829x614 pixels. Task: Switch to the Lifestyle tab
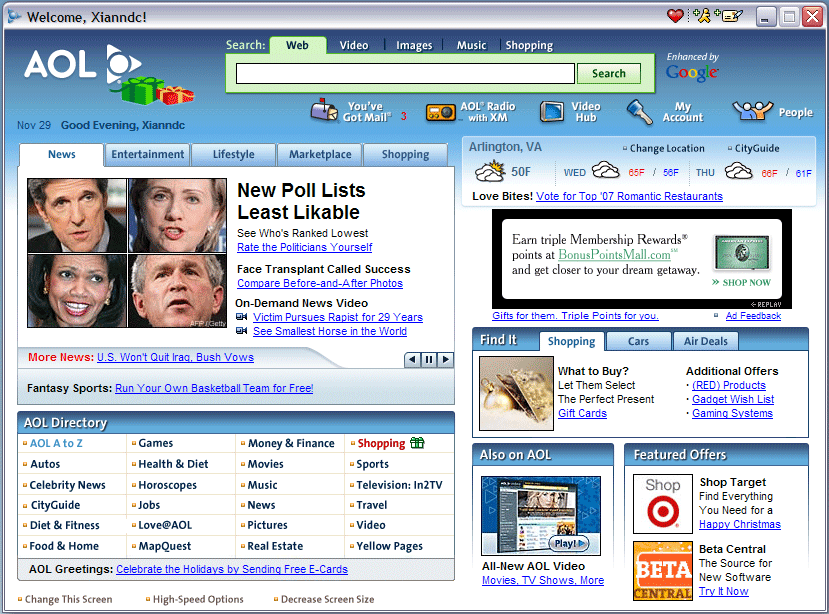(233, 154)
